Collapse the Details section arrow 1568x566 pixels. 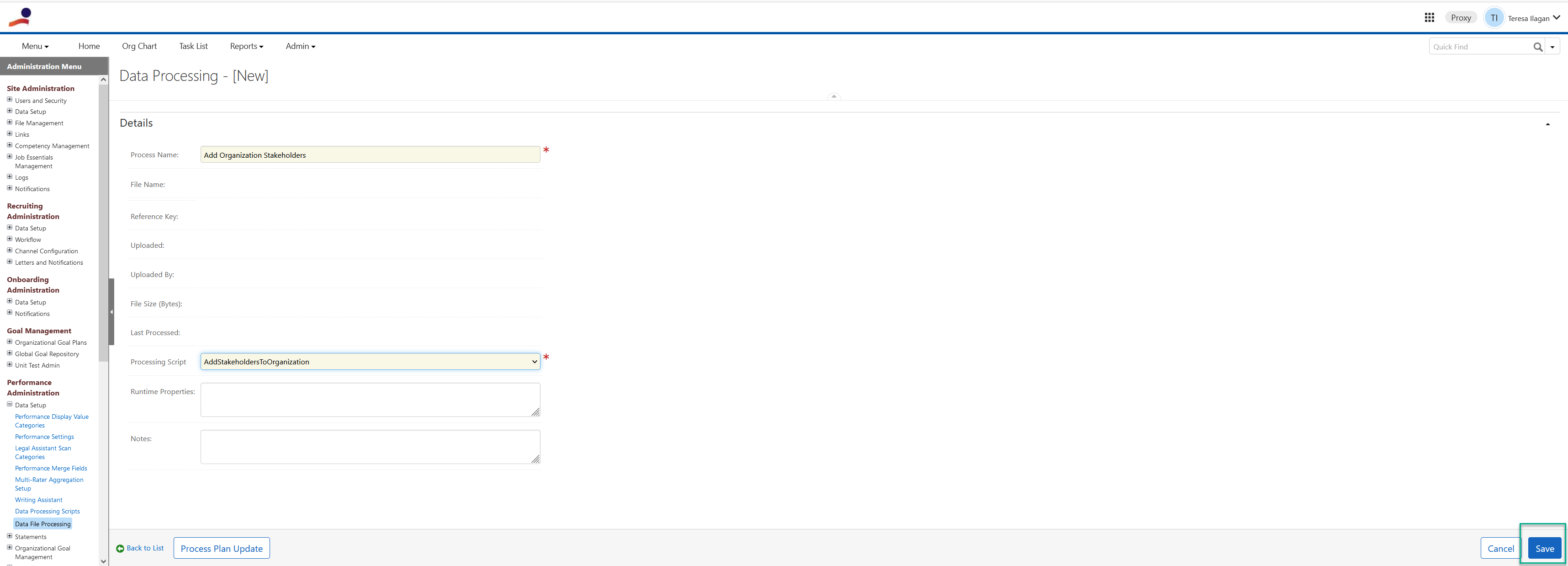pos(1547,124)
